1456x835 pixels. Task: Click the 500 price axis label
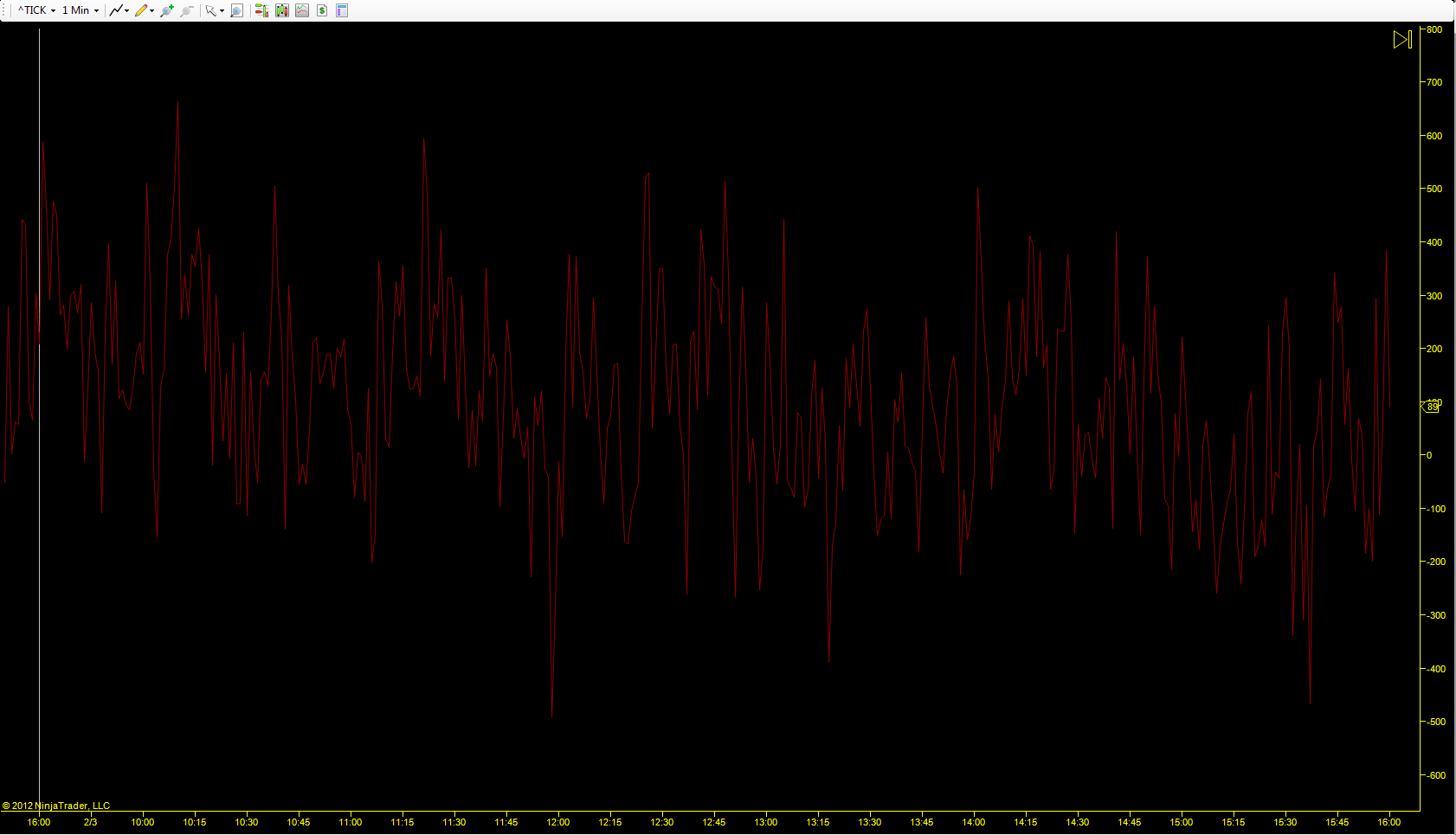tap(1434, 189)
